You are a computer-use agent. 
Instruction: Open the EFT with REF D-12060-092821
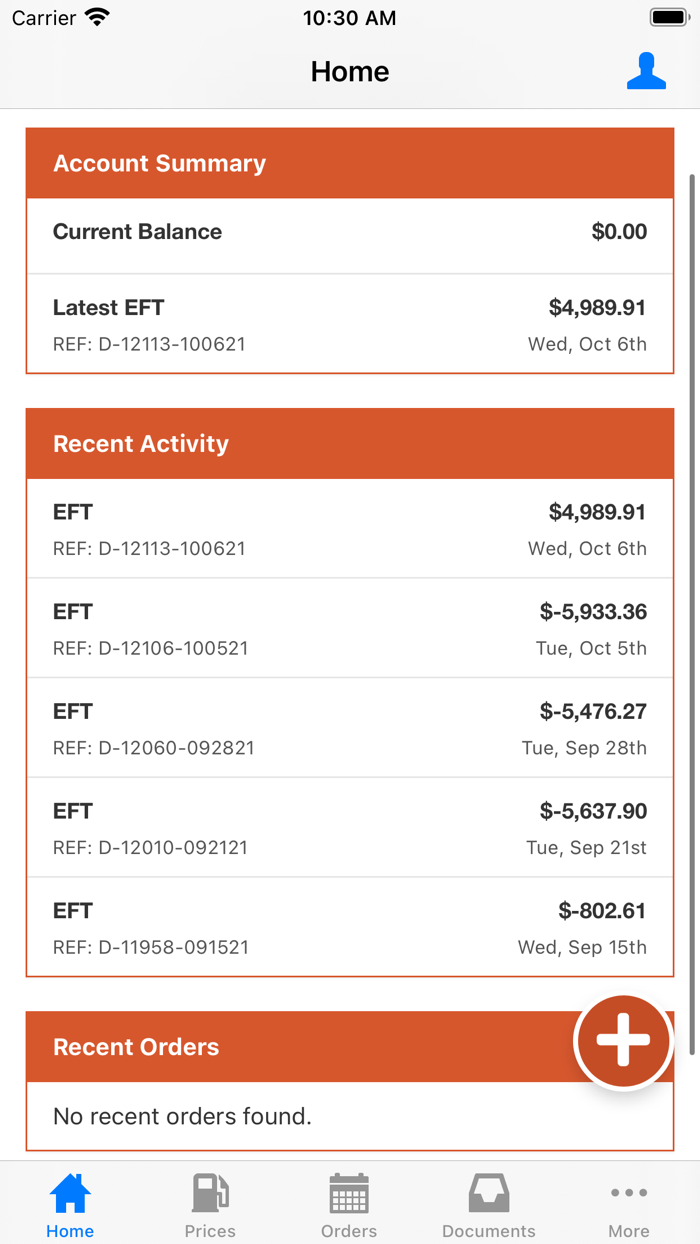(349, 728)
